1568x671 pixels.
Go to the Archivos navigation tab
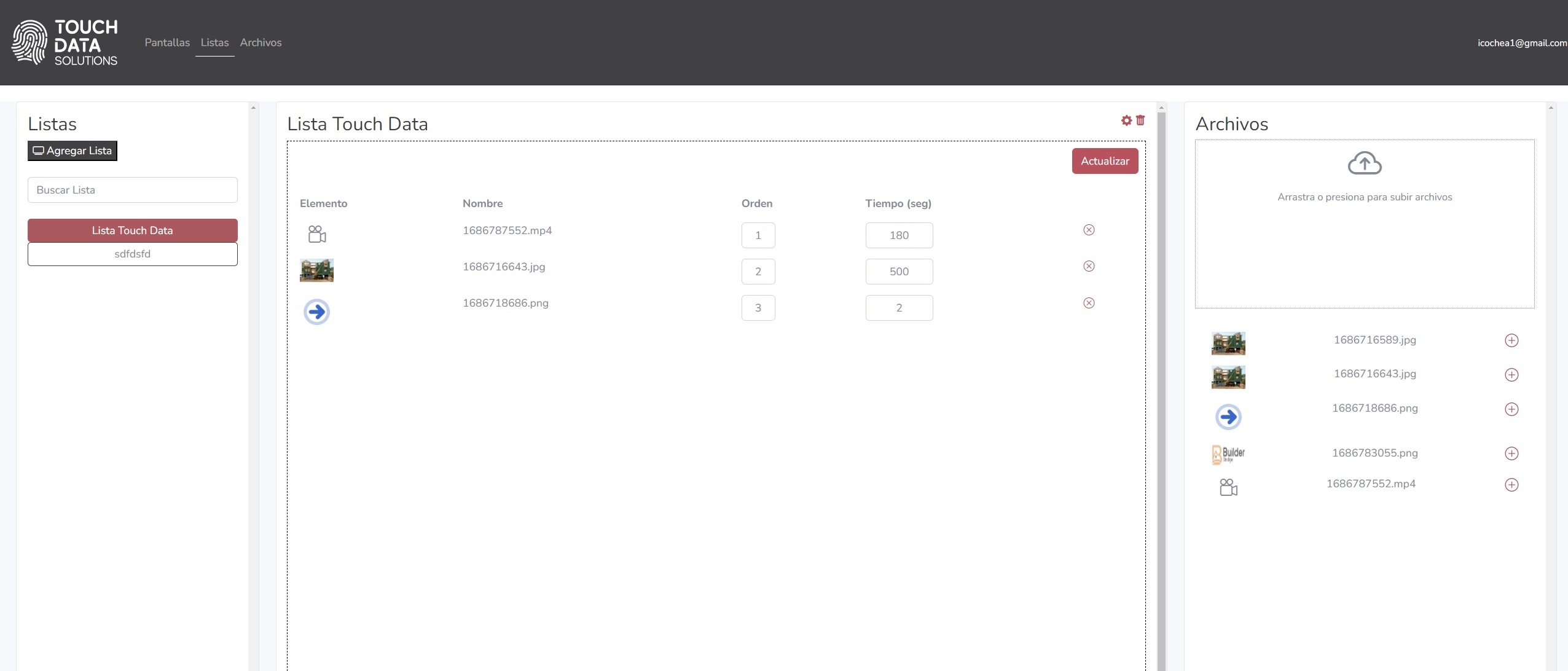click(261, 42)
